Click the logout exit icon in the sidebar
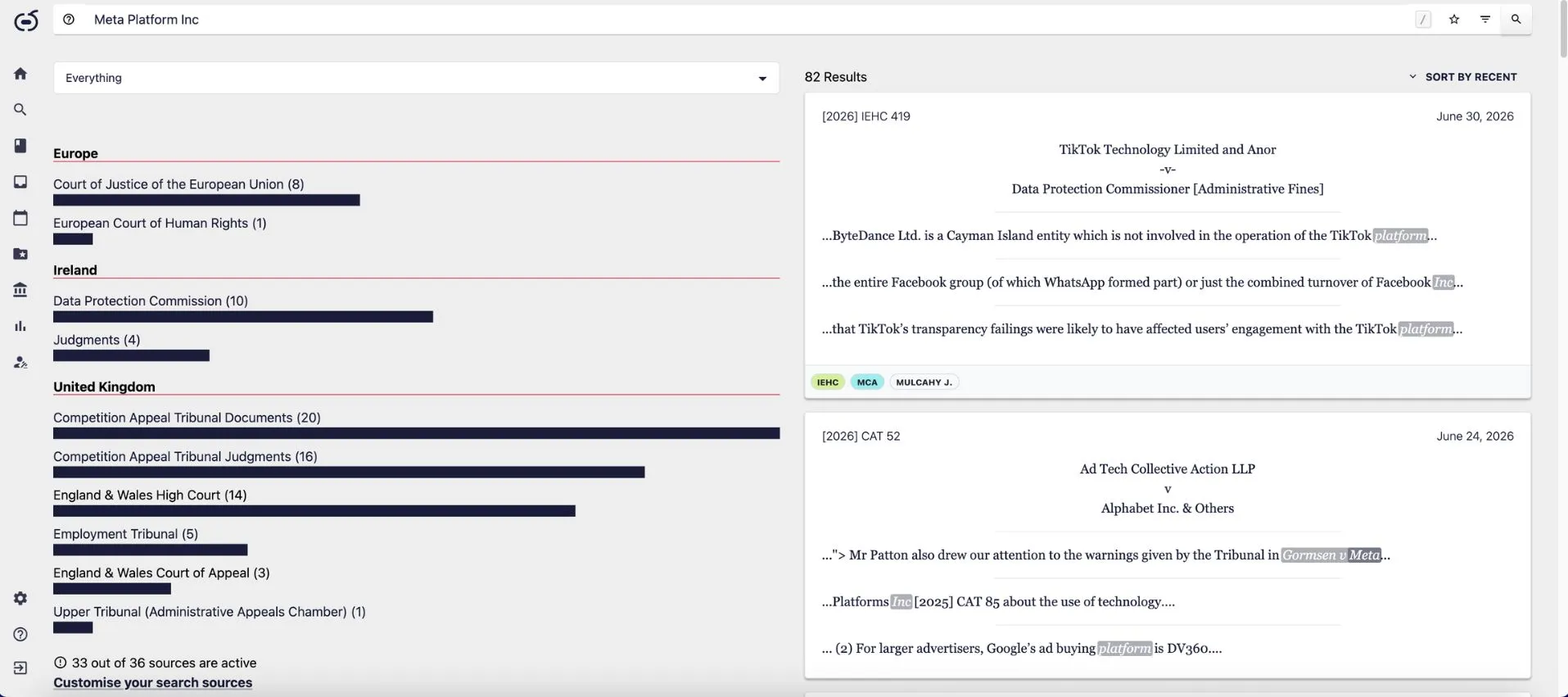The height and width of the screenshot is (697, 1568). [20, 668]
